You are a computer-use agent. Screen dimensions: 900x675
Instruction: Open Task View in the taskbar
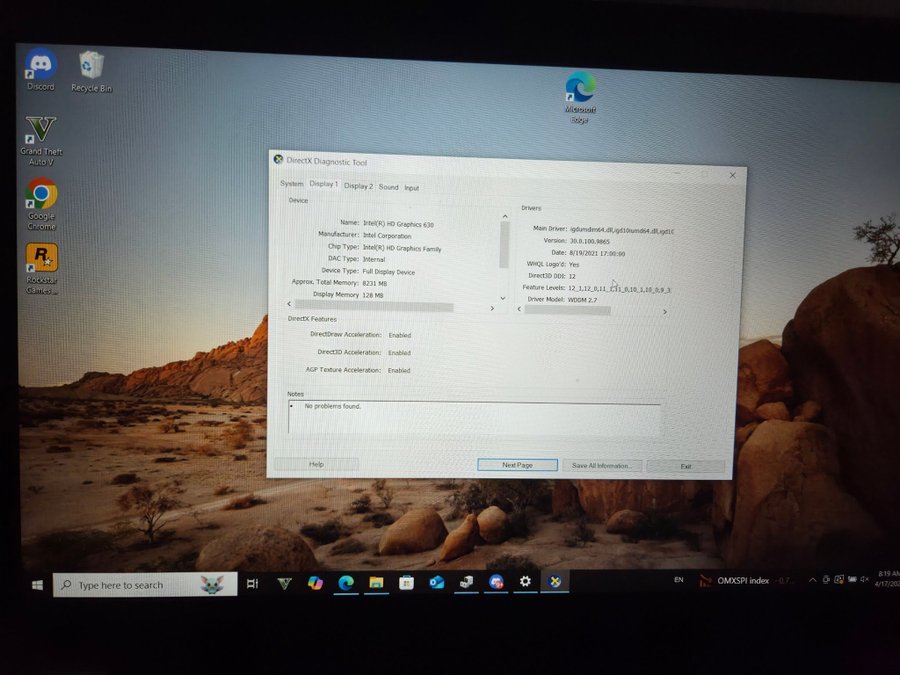[253, 584]
